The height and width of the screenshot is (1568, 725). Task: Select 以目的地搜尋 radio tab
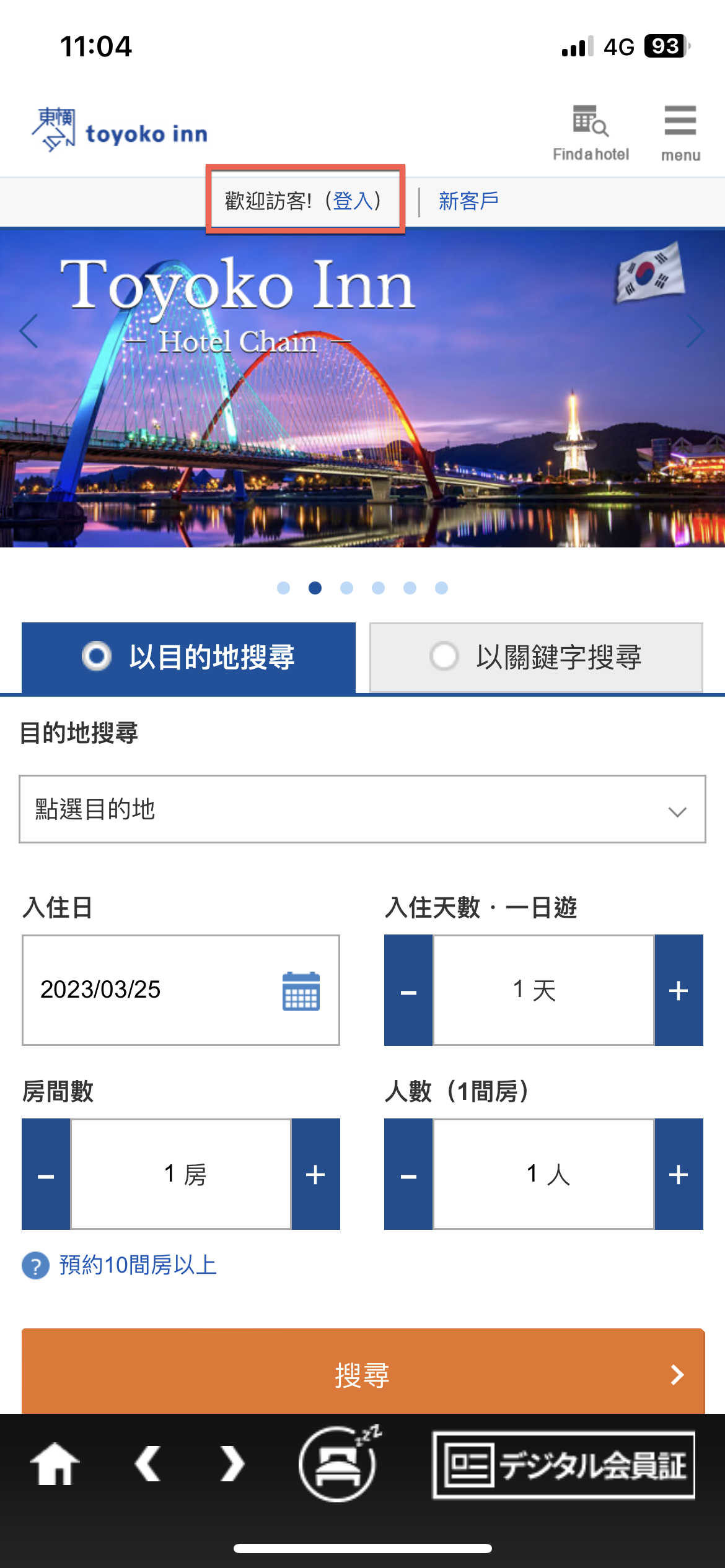pos(188,657)
